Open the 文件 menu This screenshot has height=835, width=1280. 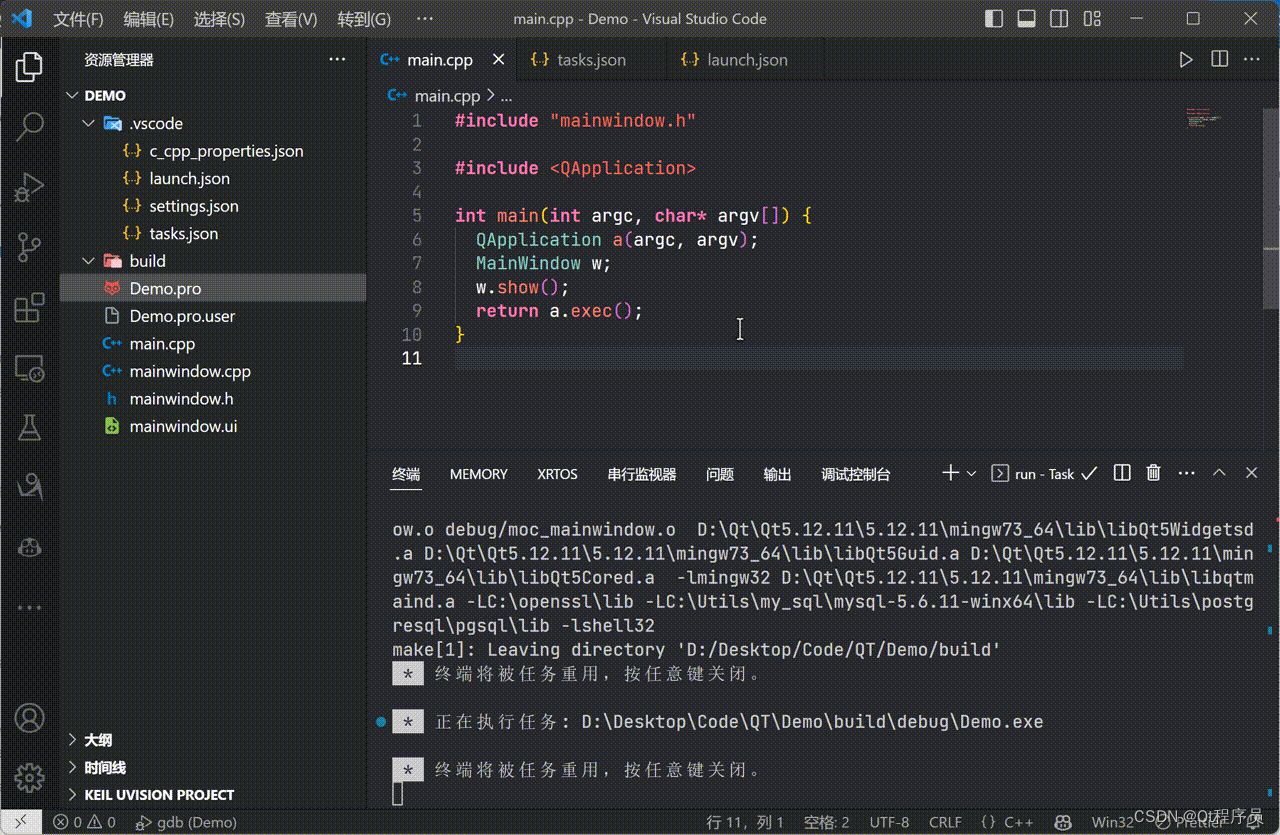[x=77, y=19]
